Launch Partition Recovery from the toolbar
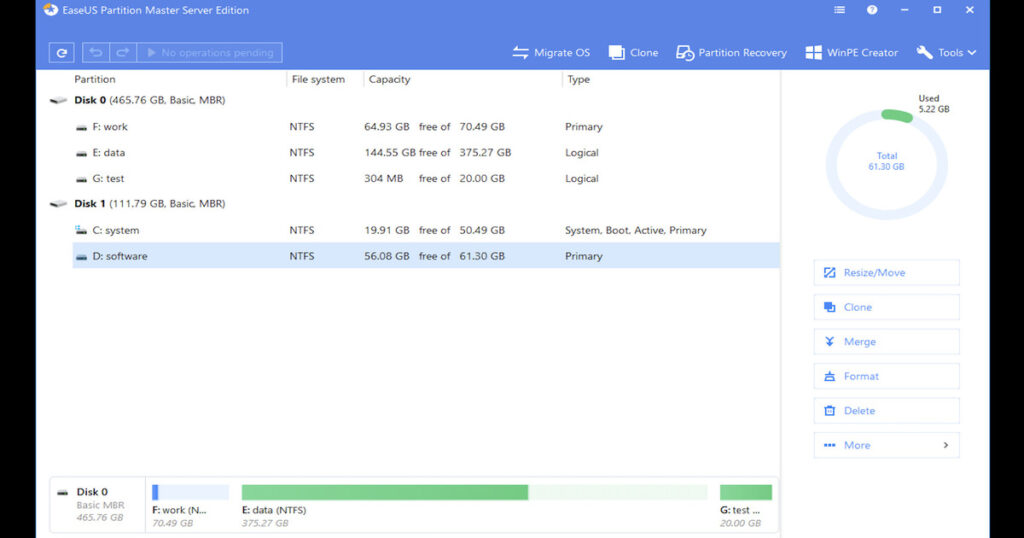This screenshot has height=538, width=1024. click(x=731, y=53)
